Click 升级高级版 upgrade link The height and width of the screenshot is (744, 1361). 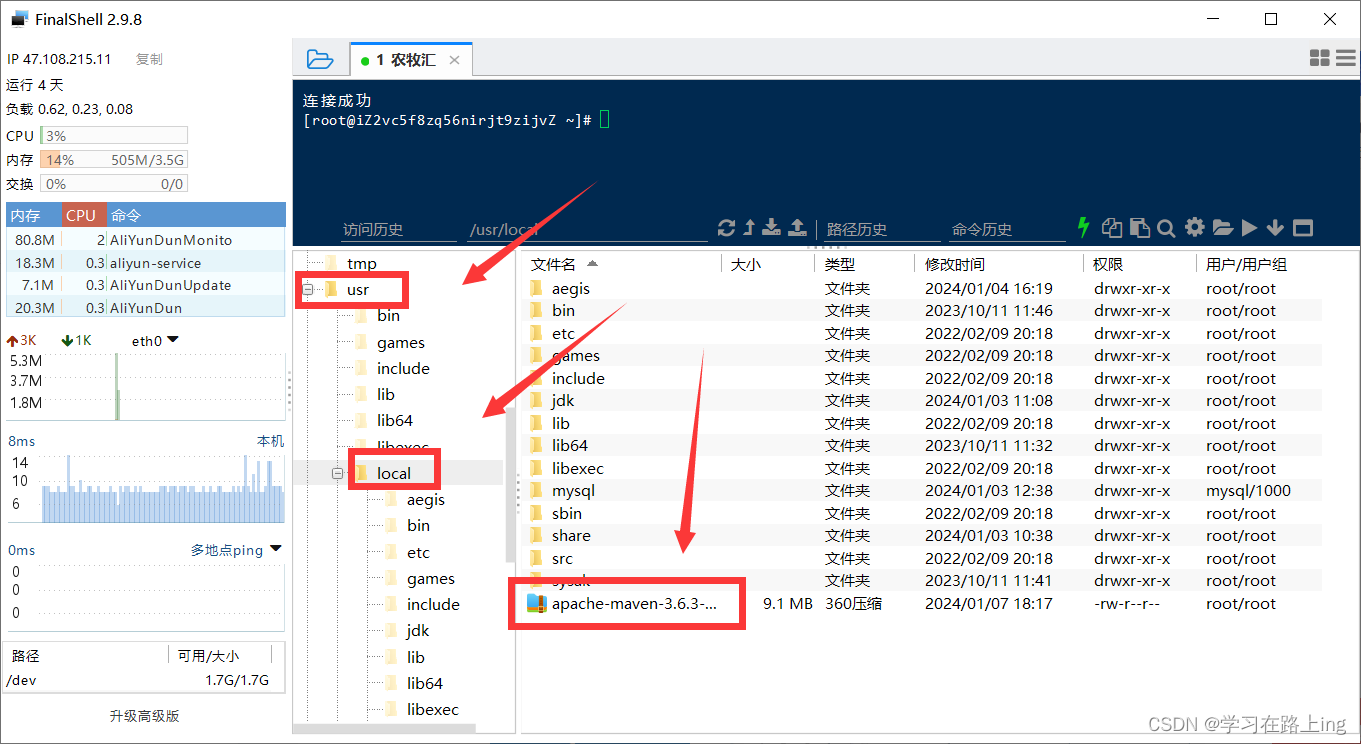[145, 716]
